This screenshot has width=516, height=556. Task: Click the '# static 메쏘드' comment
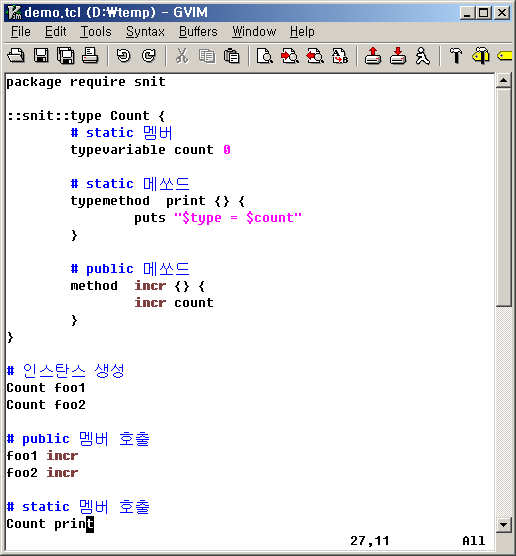(x=130, y=184)
